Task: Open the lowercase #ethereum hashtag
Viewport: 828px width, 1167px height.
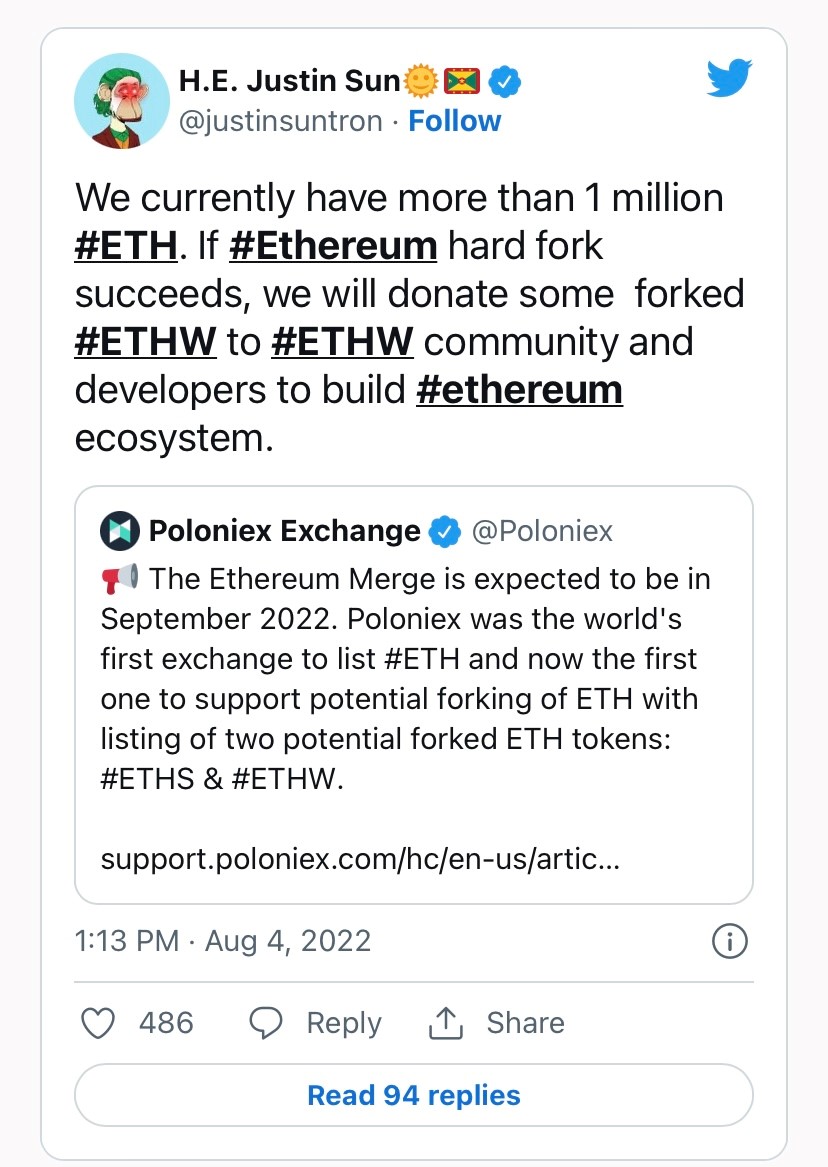Action: pos(519,390)
